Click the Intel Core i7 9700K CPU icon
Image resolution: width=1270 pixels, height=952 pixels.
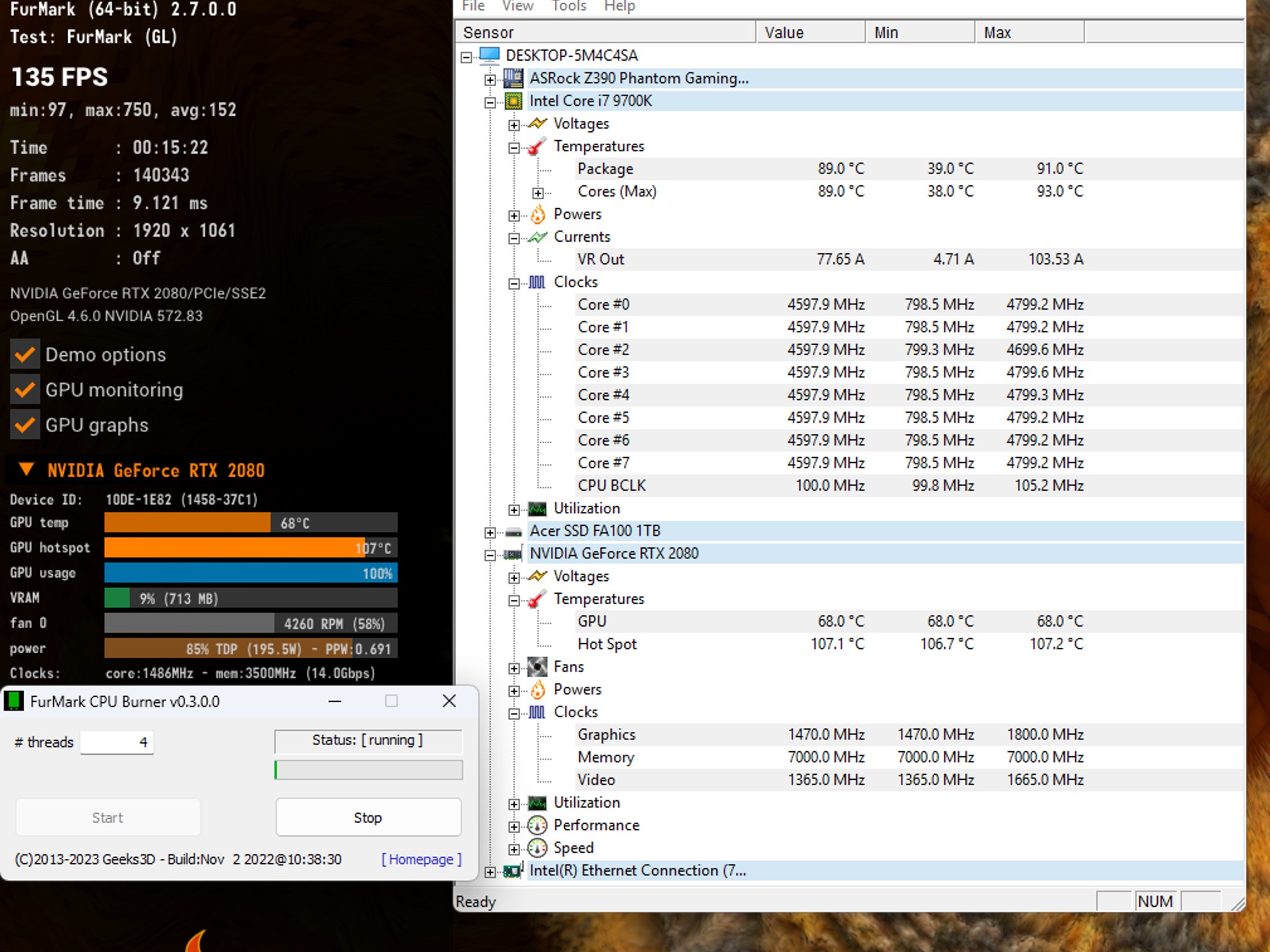(x=513, y=101)
